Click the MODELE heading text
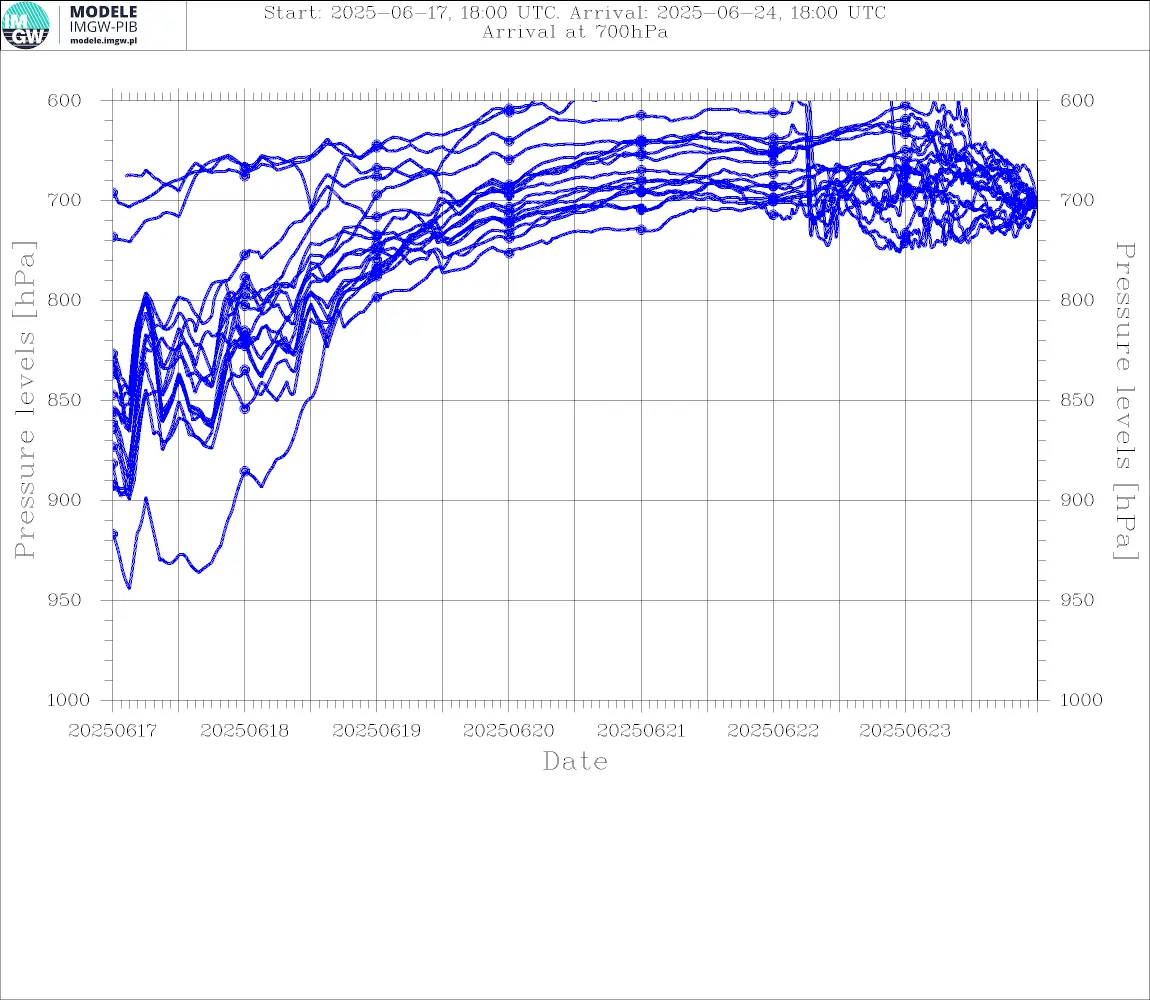Viewport: 1150px width, 1000px height. [x=103, y=12]
